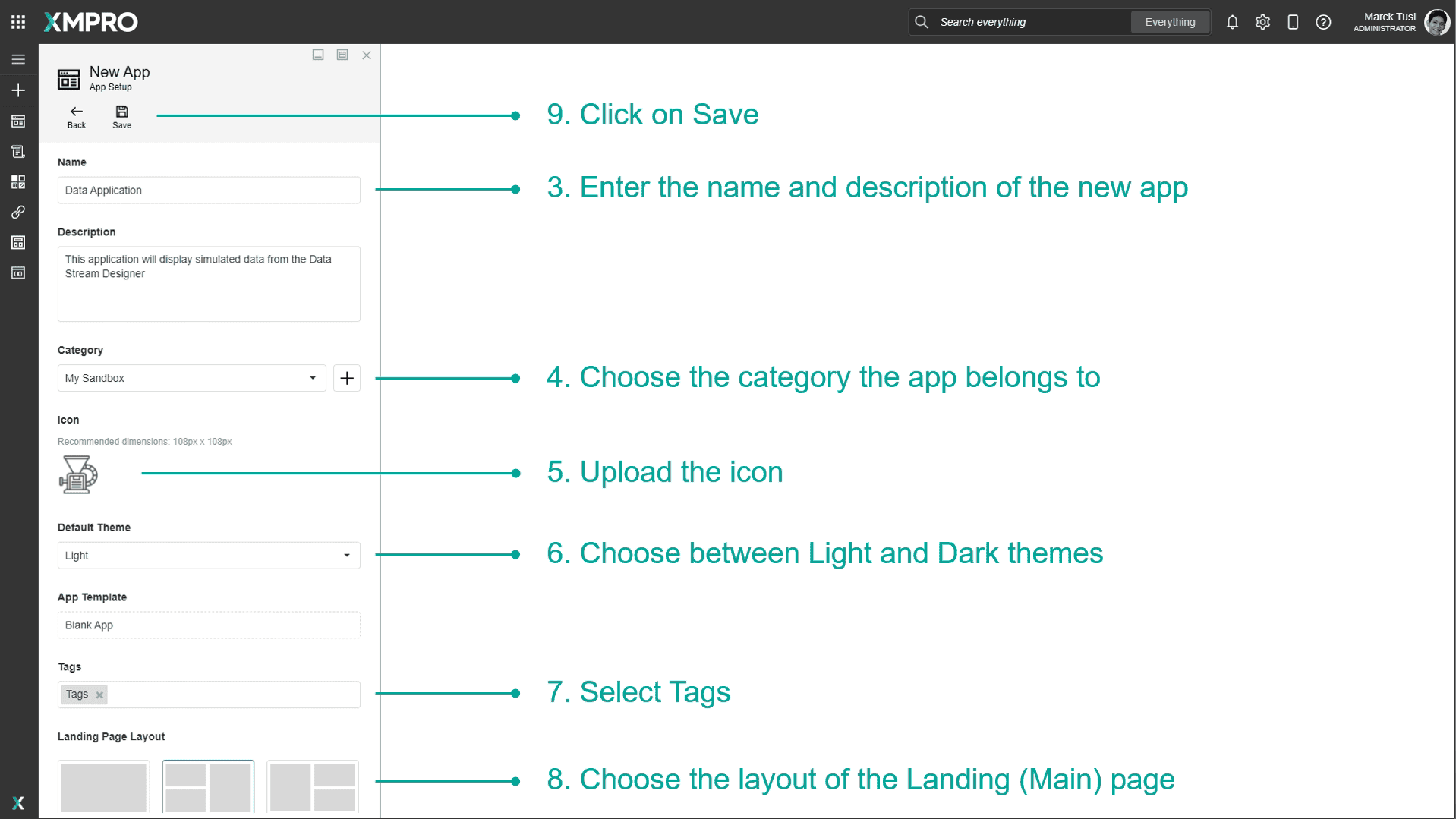The height and width of the screenshot is (819, 1456).
Task: Click the plus icon beside the Category dropdown
Action: click(347, 378)
